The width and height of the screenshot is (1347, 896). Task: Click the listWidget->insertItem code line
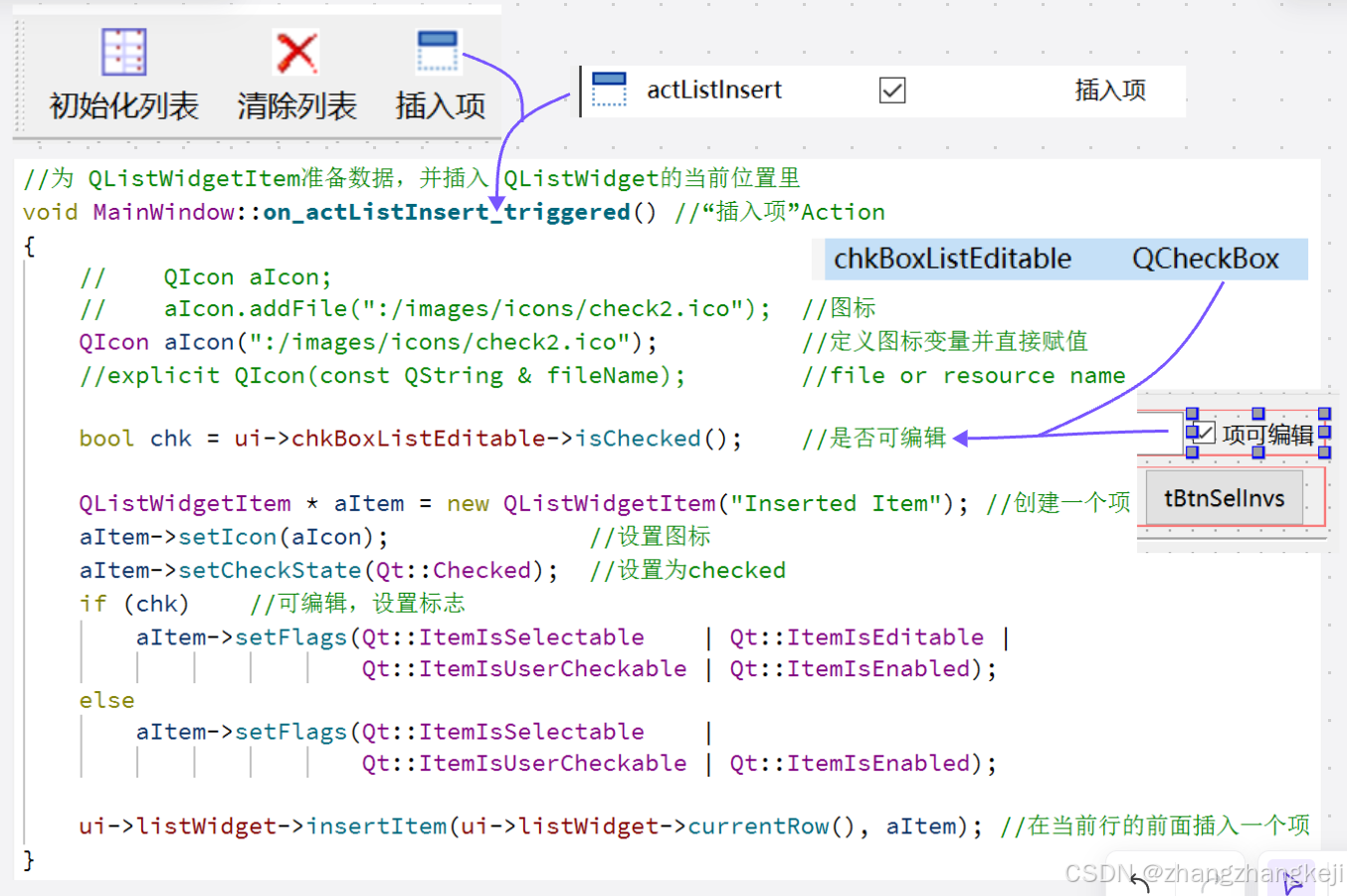coord(531,826)
